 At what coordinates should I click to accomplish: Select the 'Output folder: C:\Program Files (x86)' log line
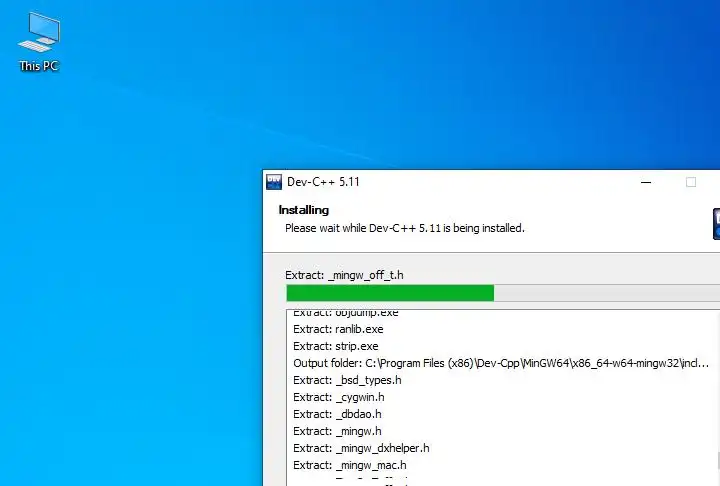tap(501, 363)
